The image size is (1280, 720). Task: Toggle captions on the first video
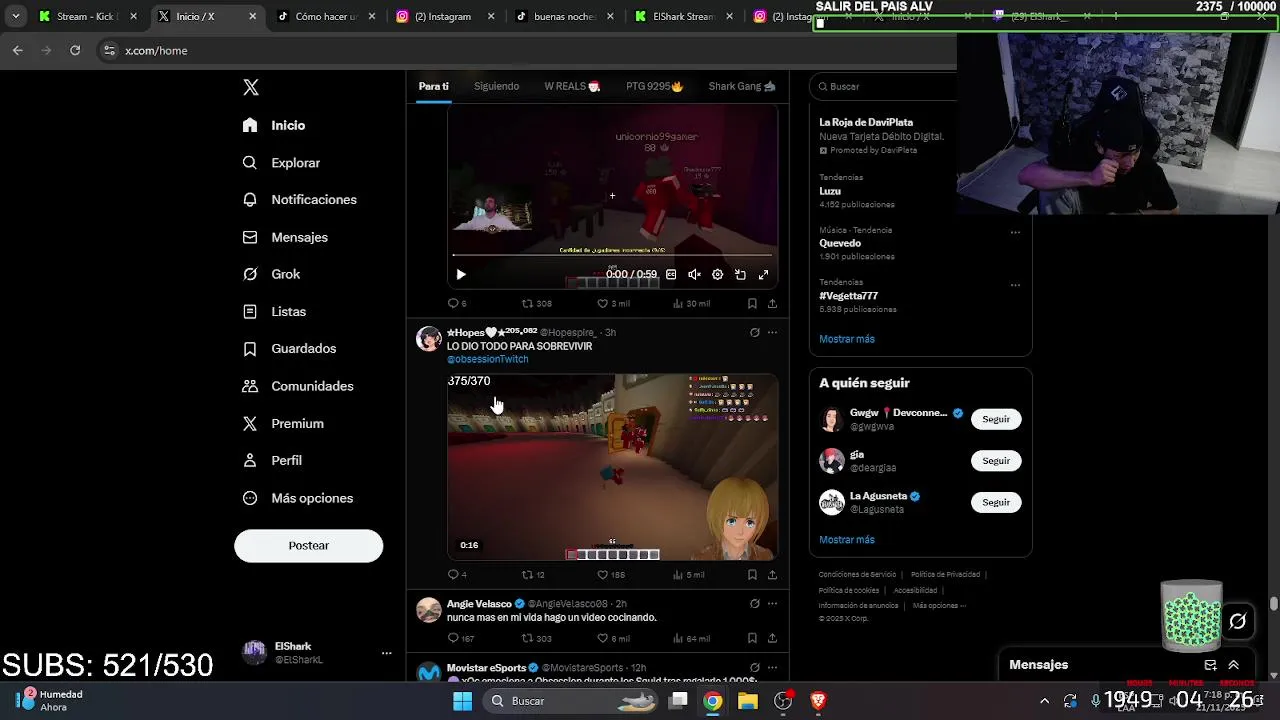(671, 274)
